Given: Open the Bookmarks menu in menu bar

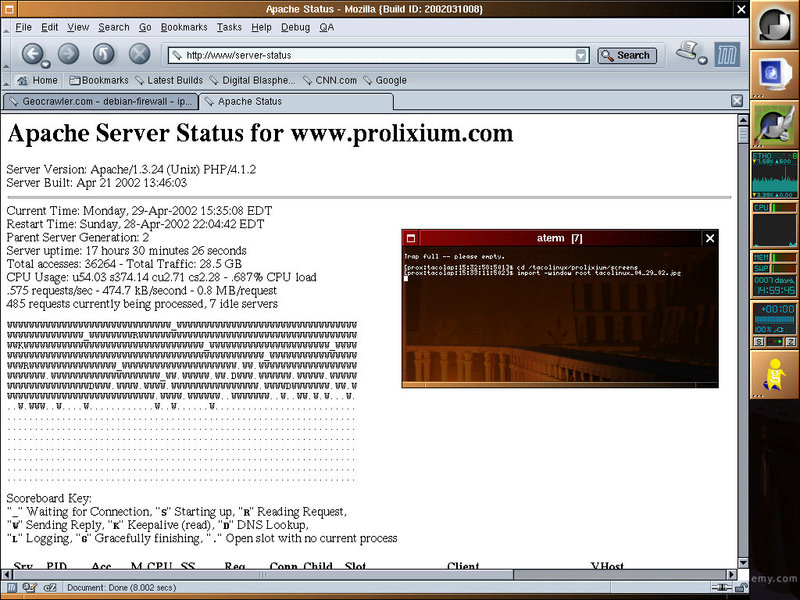Looking at the screenshot, I should (184, 27).
